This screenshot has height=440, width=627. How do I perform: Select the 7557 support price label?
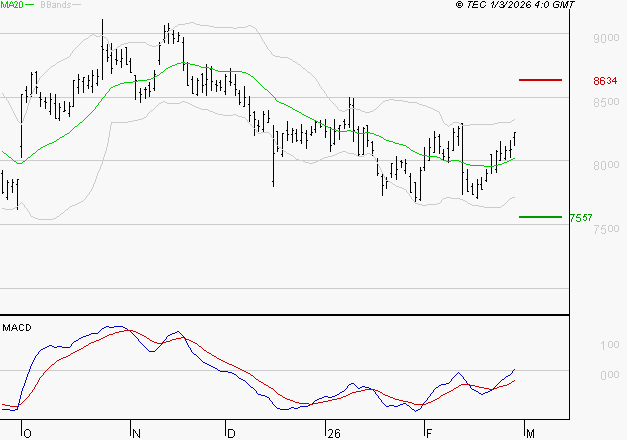coord(580,217)
